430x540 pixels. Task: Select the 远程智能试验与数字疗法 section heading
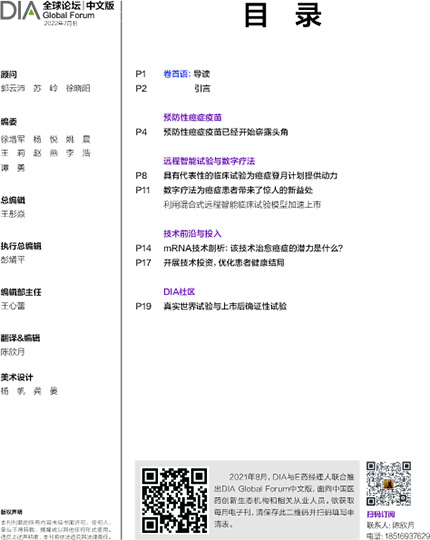click(209, 161)
